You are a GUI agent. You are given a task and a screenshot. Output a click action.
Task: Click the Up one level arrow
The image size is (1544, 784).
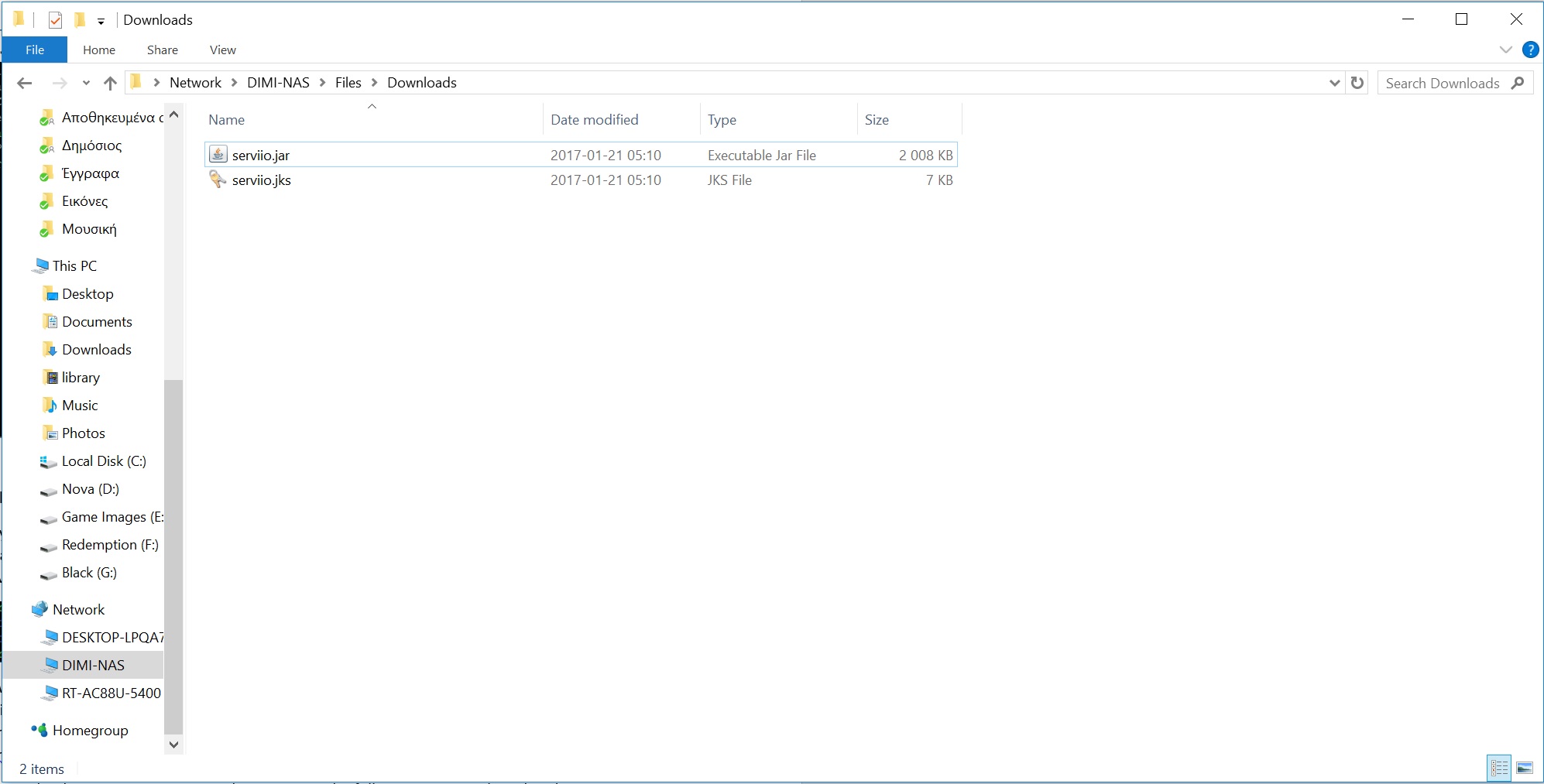(110, 83)
